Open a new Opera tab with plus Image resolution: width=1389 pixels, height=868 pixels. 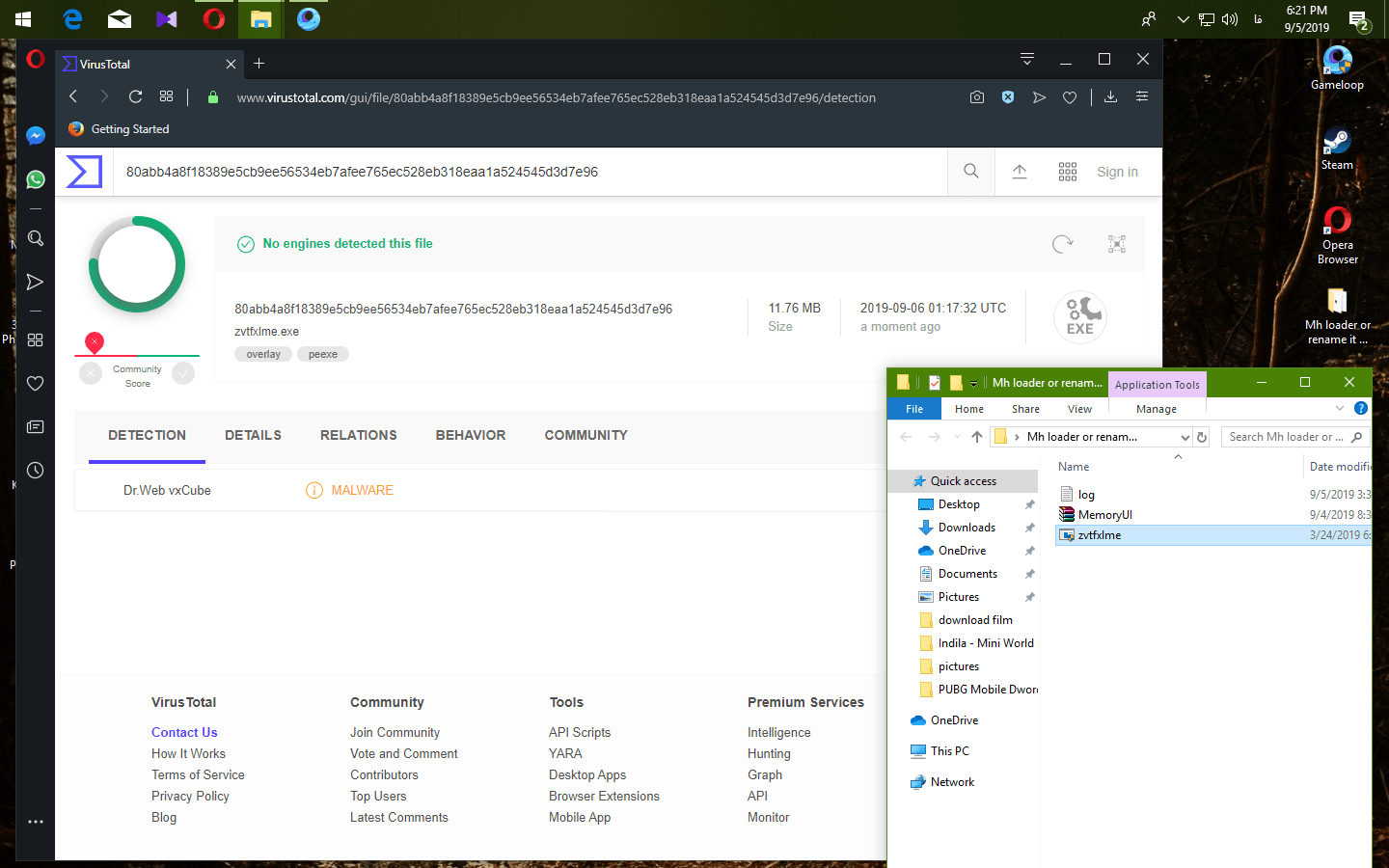coord(259,64)
